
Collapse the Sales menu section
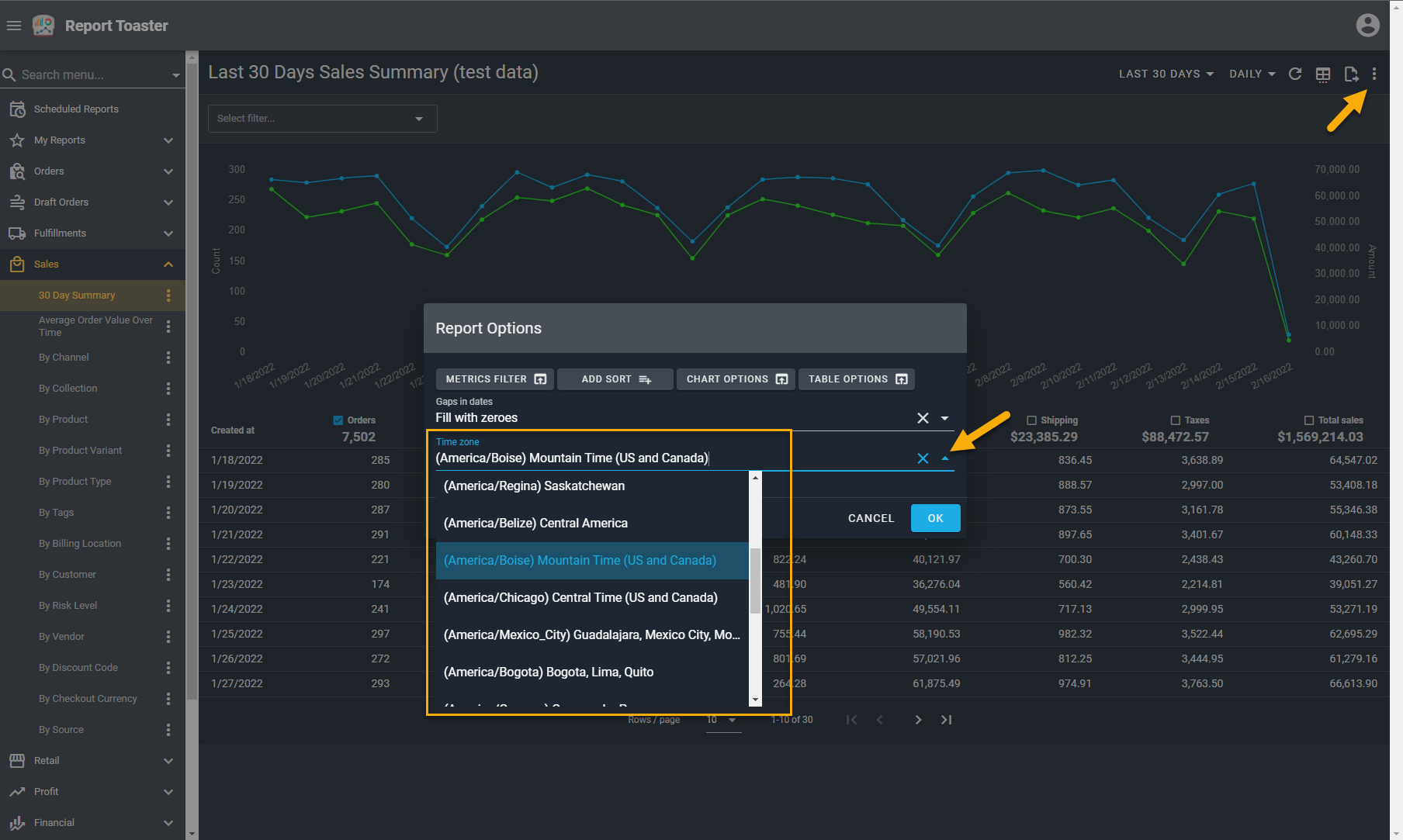(168, 264)
